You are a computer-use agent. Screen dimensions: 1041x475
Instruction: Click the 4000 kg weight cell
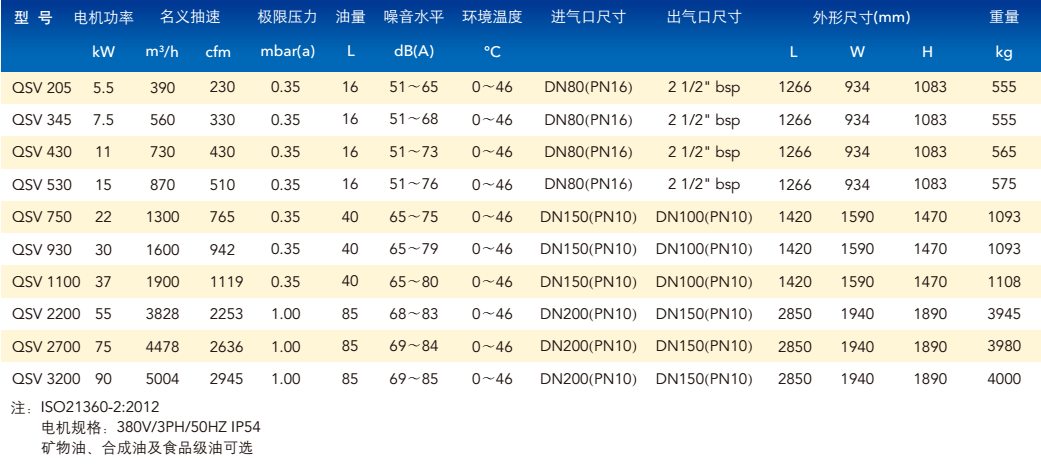(1004, 378)
